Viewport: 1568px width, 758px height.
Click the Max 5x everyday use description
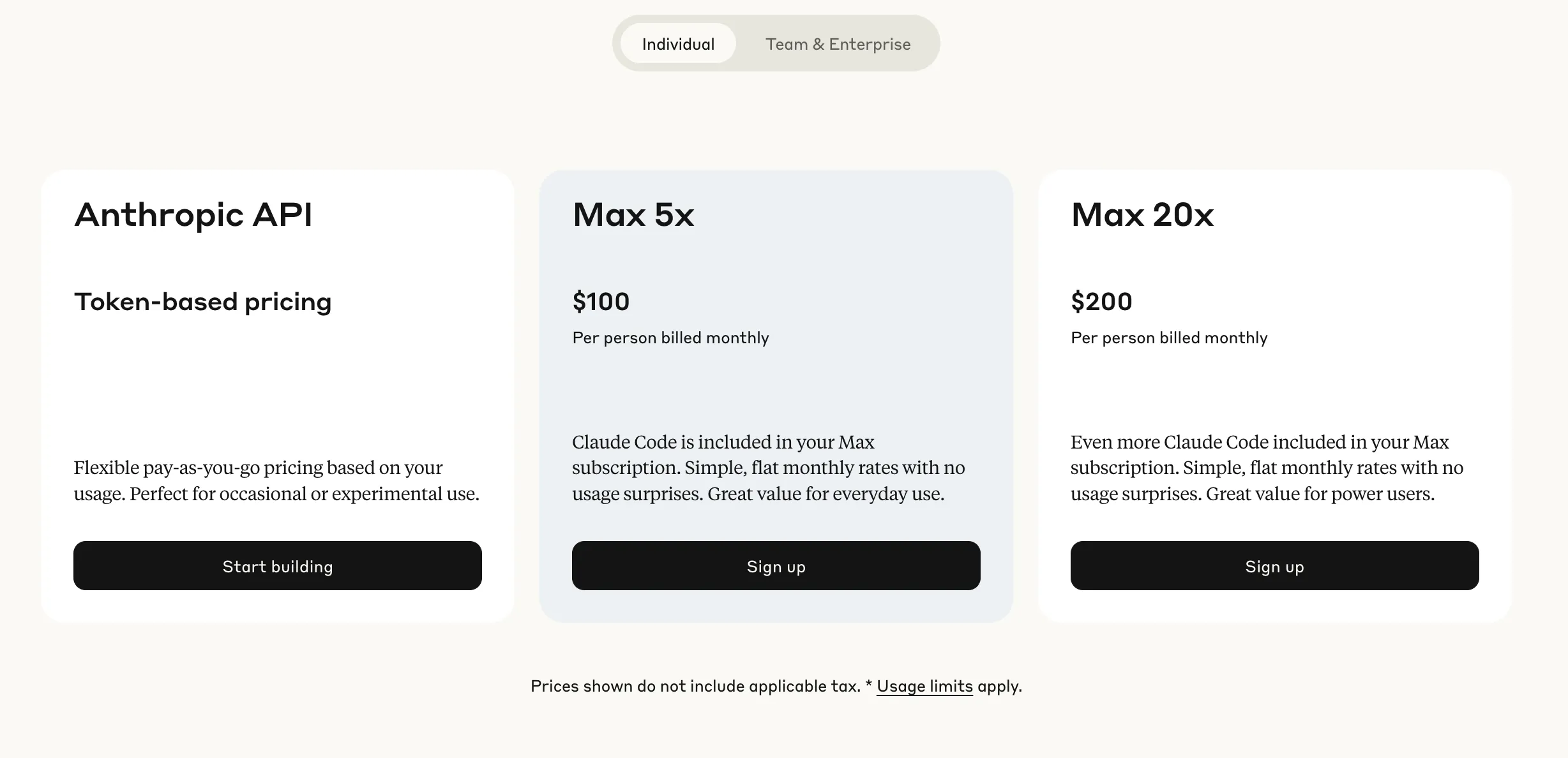769,468
